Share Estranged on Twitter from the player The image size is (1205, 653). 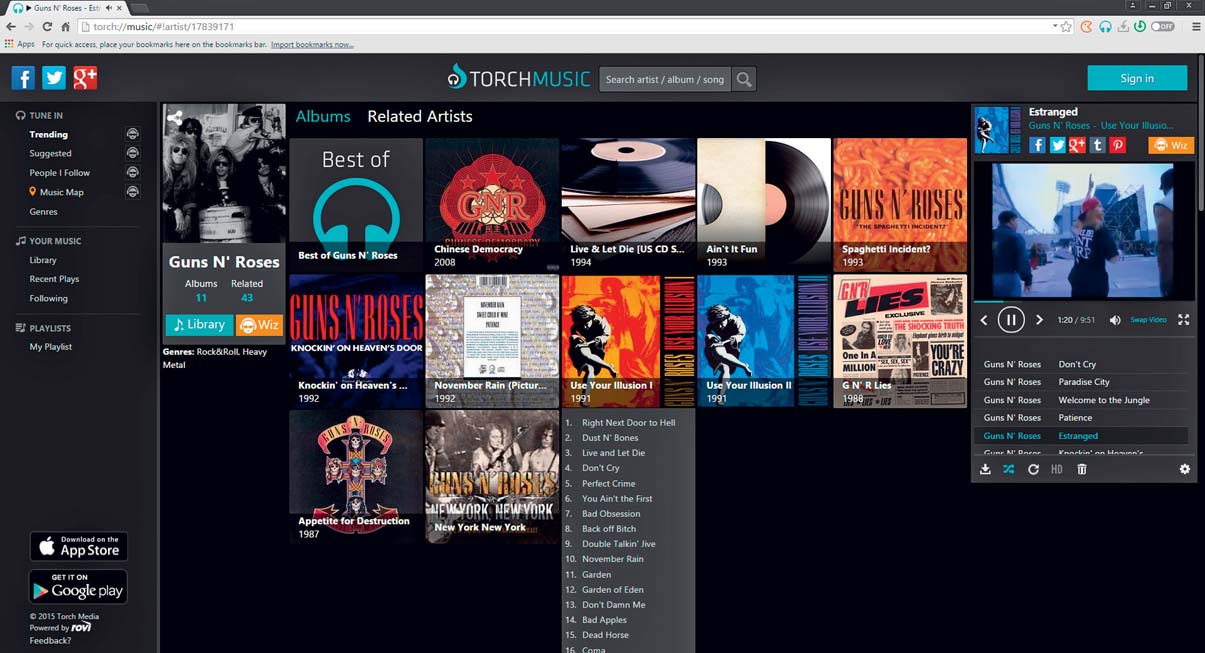[1057, 145]
